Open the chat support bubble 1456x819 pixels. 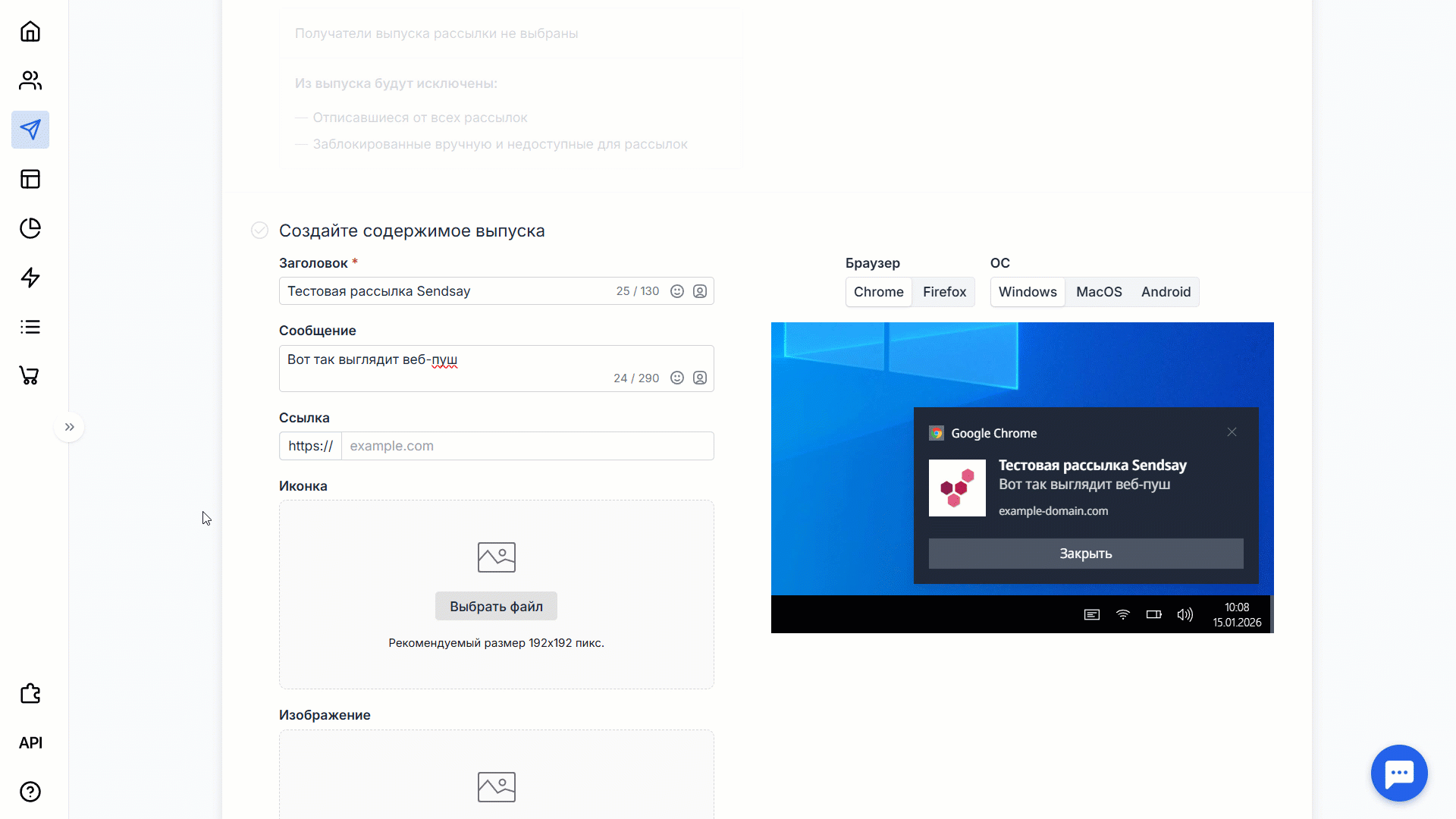click(1398, 773)
